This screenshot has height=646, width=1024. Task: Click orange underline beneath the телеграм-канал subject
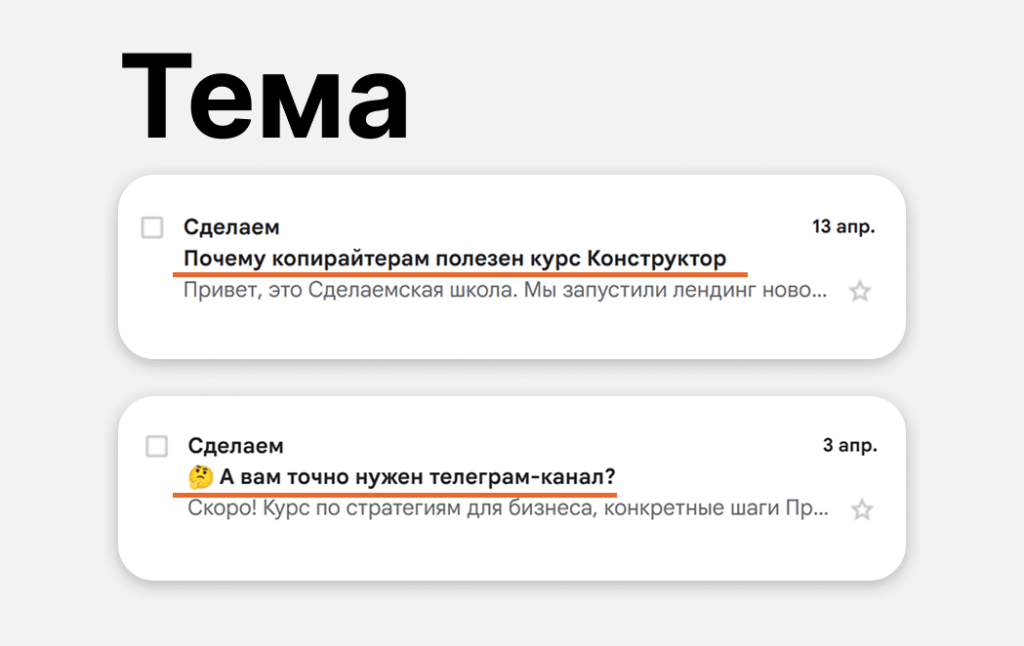click(x=394, y=494)
